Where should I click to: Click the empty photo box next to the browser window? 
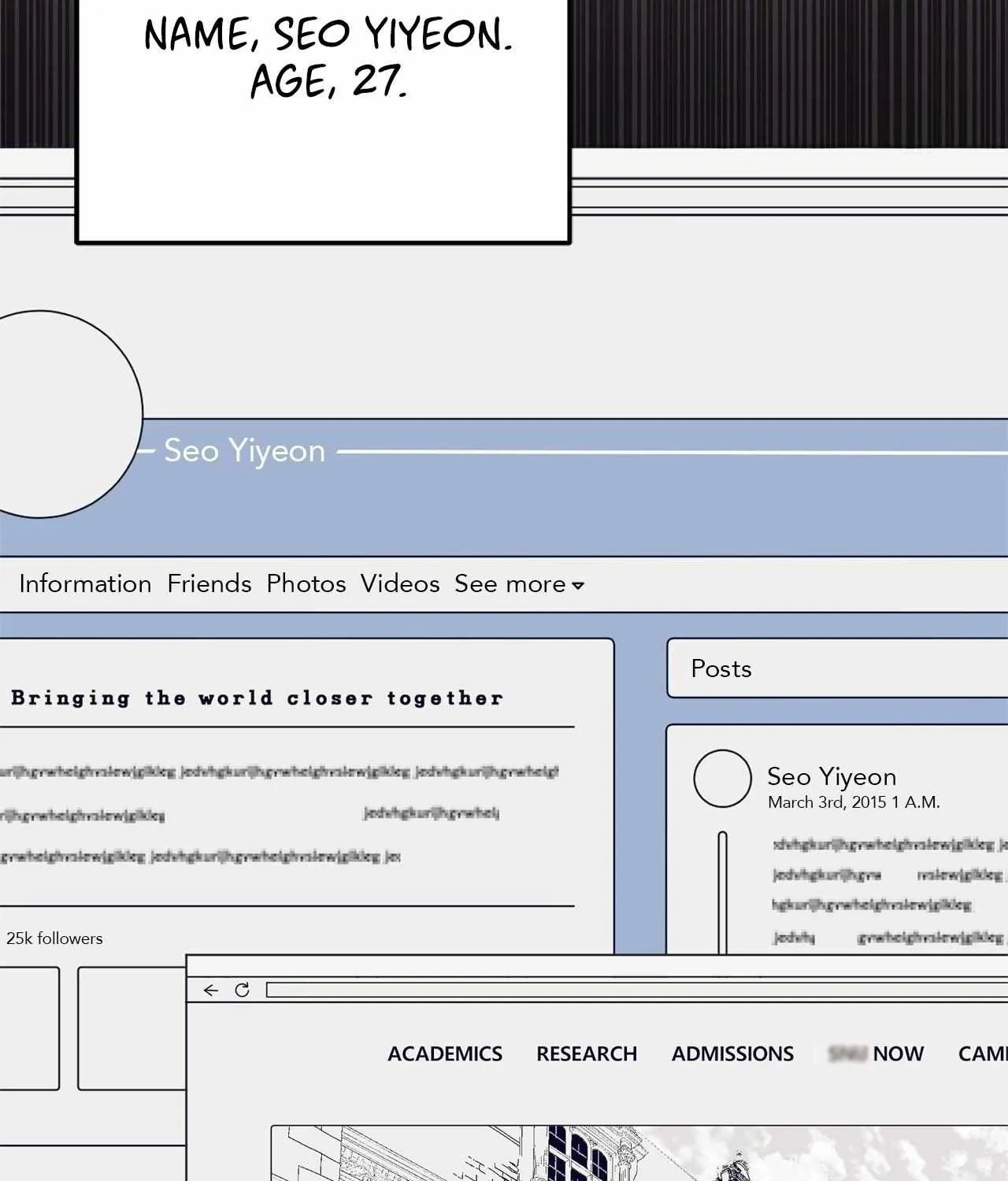(x=132, y=1028)
